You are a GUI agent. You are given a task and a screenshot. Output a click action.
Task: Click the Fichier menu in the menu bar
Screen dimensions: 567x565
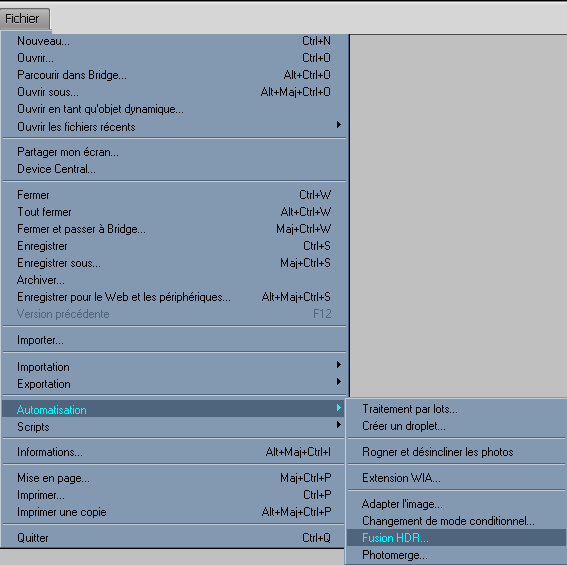point(25,19)
